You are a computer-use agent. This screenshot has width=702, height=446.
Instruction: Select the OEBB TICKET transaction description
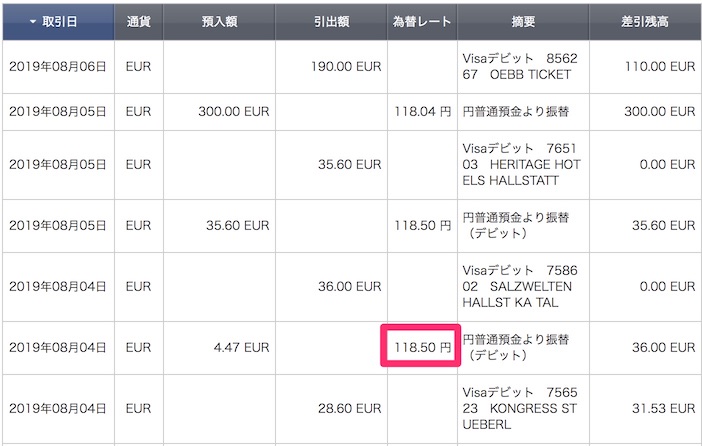tap(520, 67)
